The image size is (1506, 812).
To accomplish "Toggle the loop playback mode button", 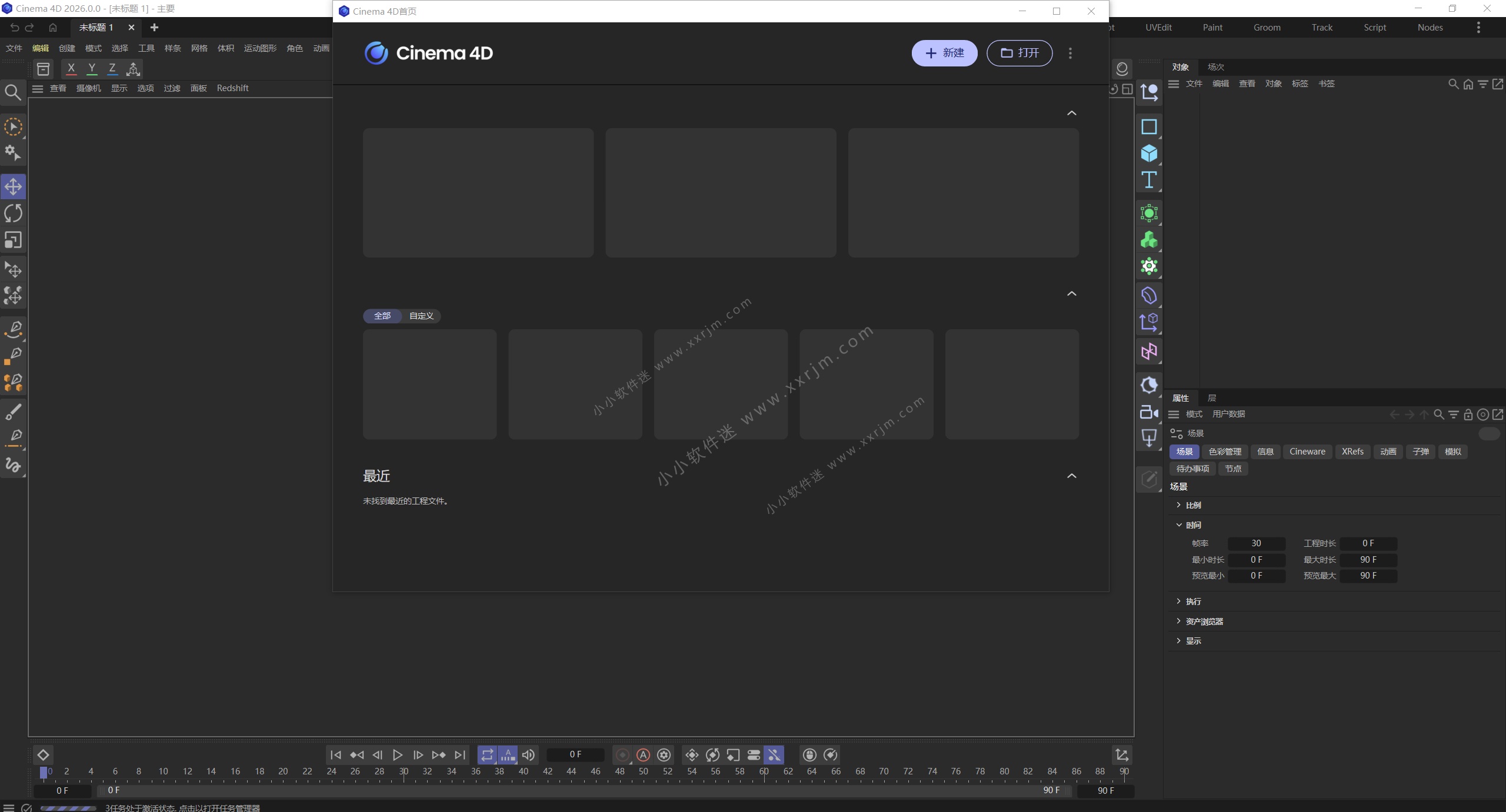I will [x=487, y=755].
